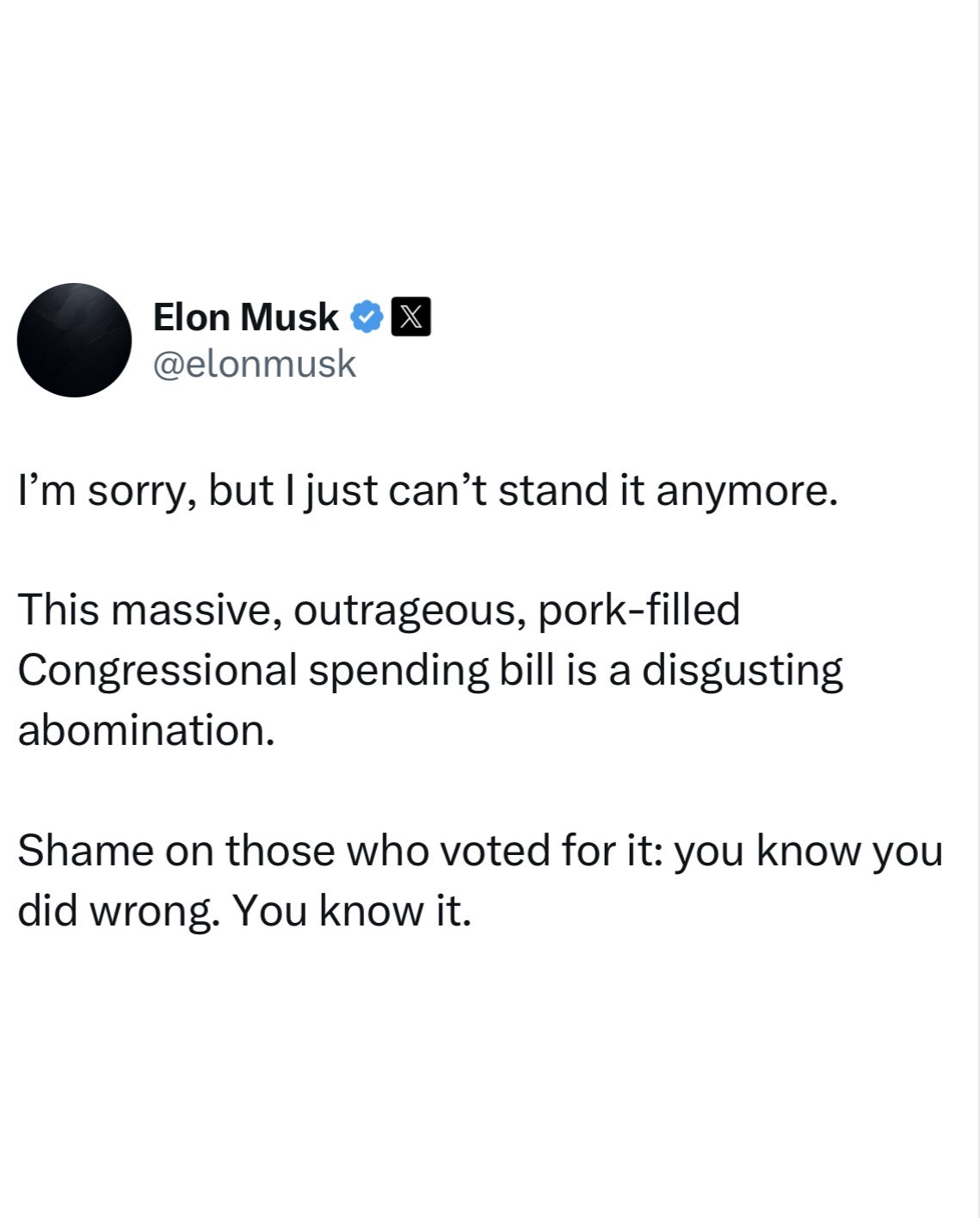Click the blue verified checkmark badge
980x1218 pixels.
[367, 317]
